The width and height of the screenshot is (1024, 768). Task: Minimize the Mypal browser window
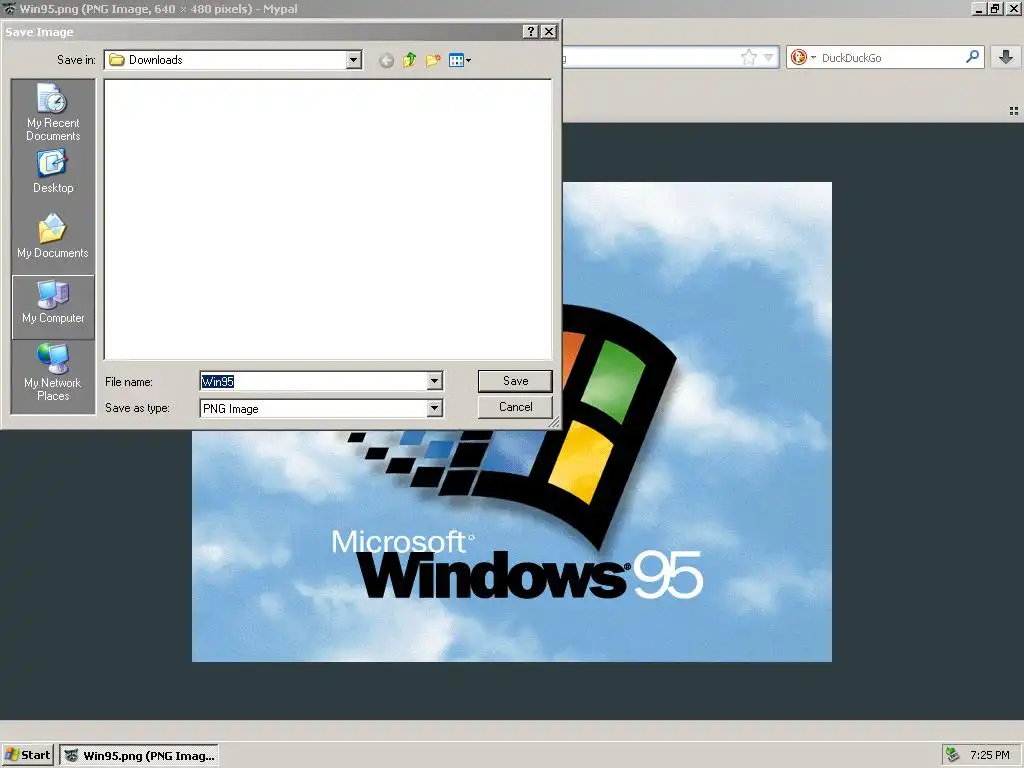[x=978, y=9]
